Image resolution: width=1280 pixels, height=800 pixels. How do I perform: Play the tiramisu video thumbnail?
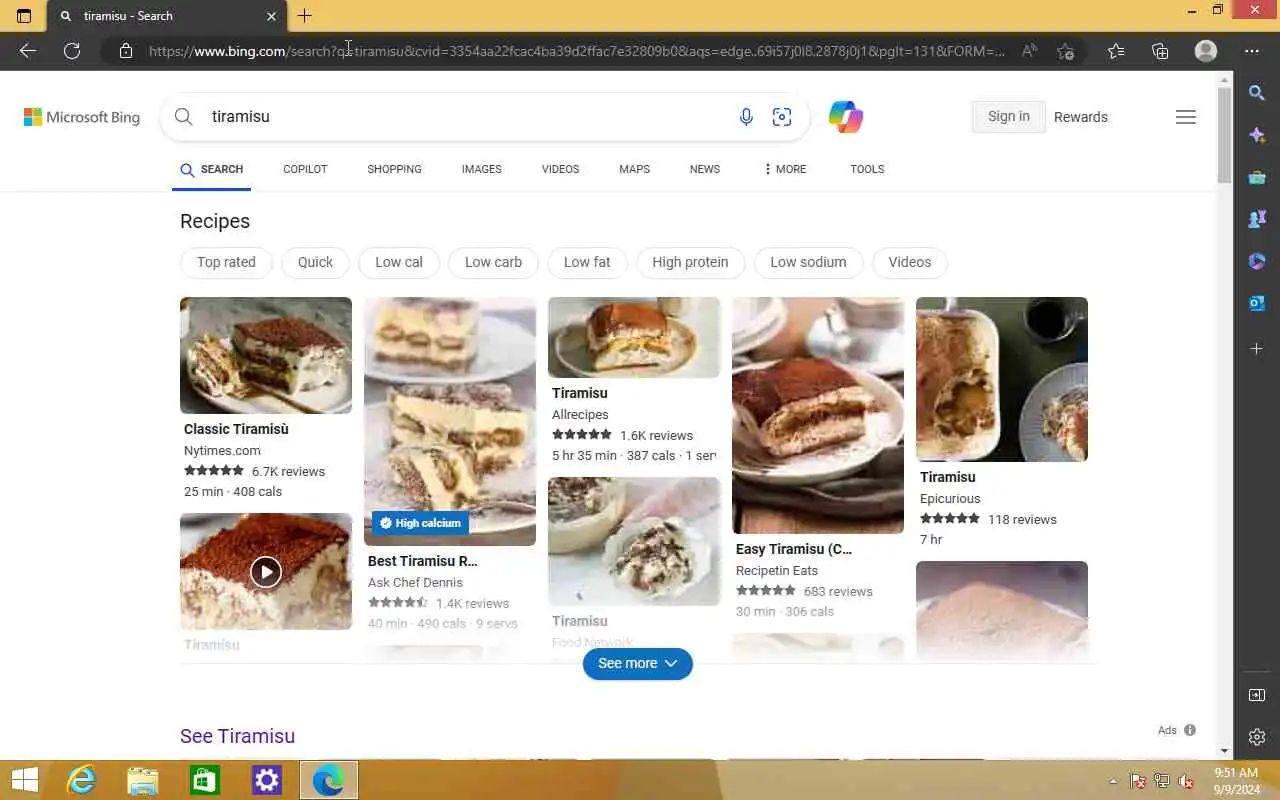pos(265,572)
